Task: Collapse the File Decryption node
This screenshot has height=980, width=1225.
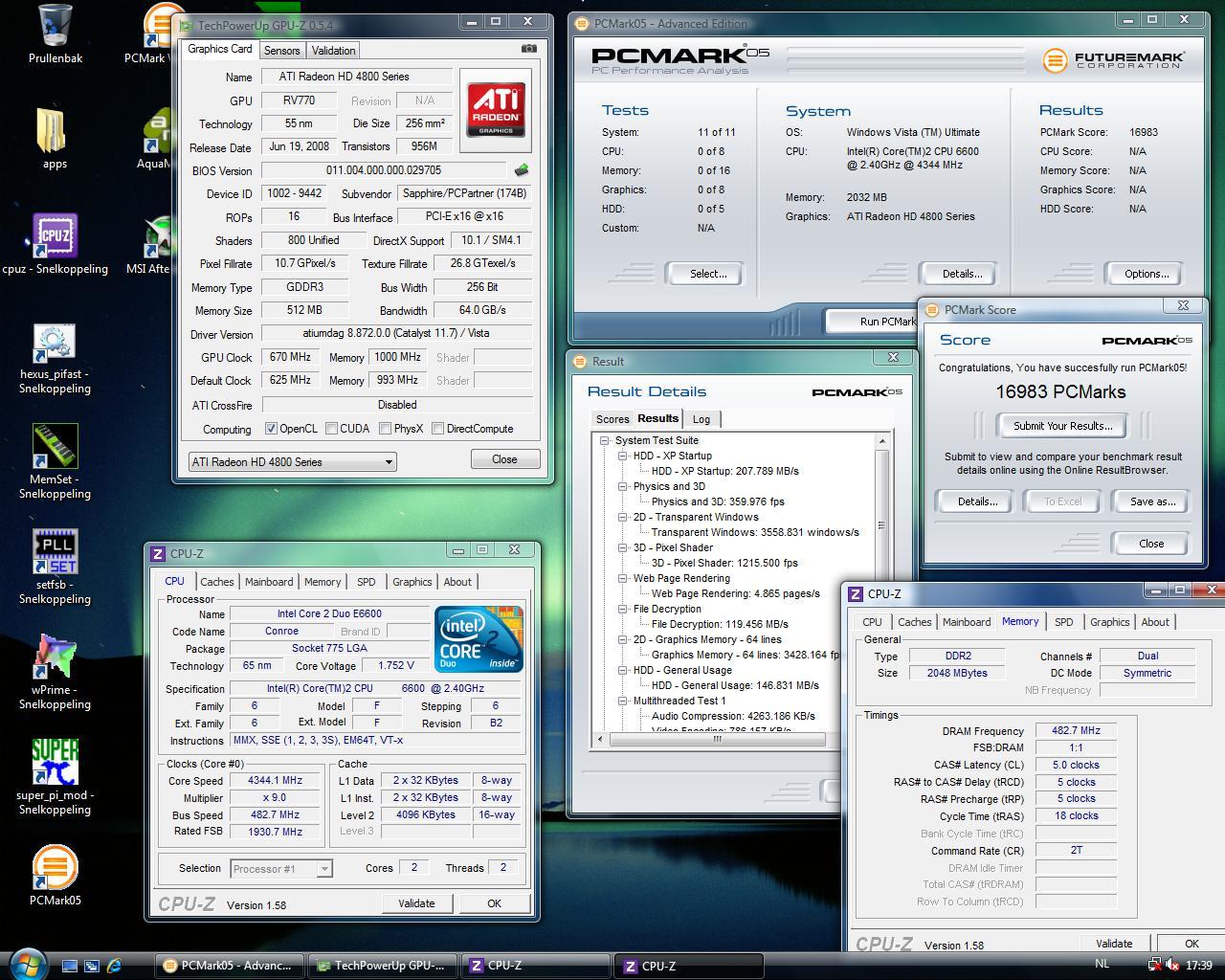Action: pos(622,610)
